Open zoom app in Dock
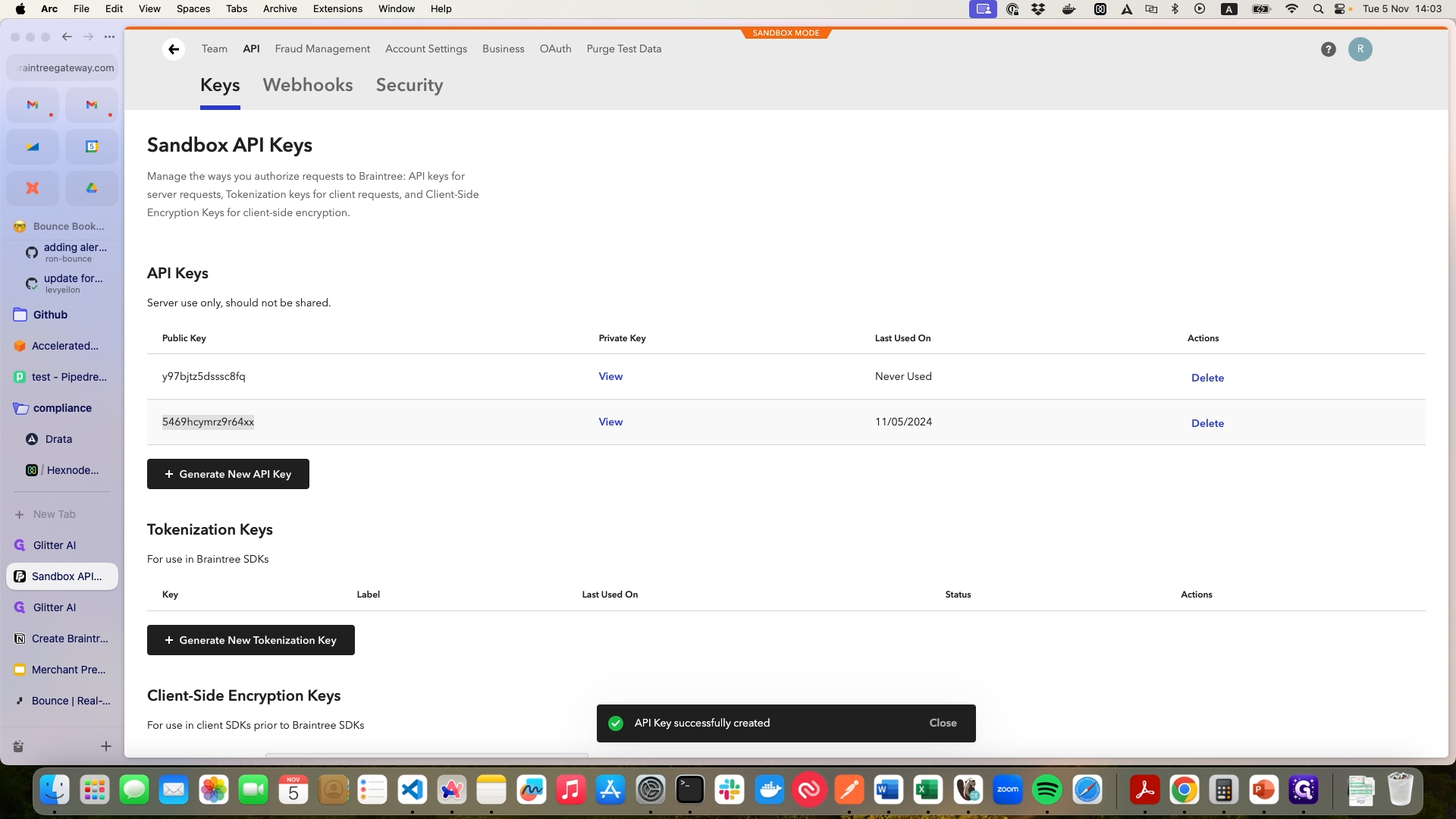The image size is (1456, 819). point(1008,790)
